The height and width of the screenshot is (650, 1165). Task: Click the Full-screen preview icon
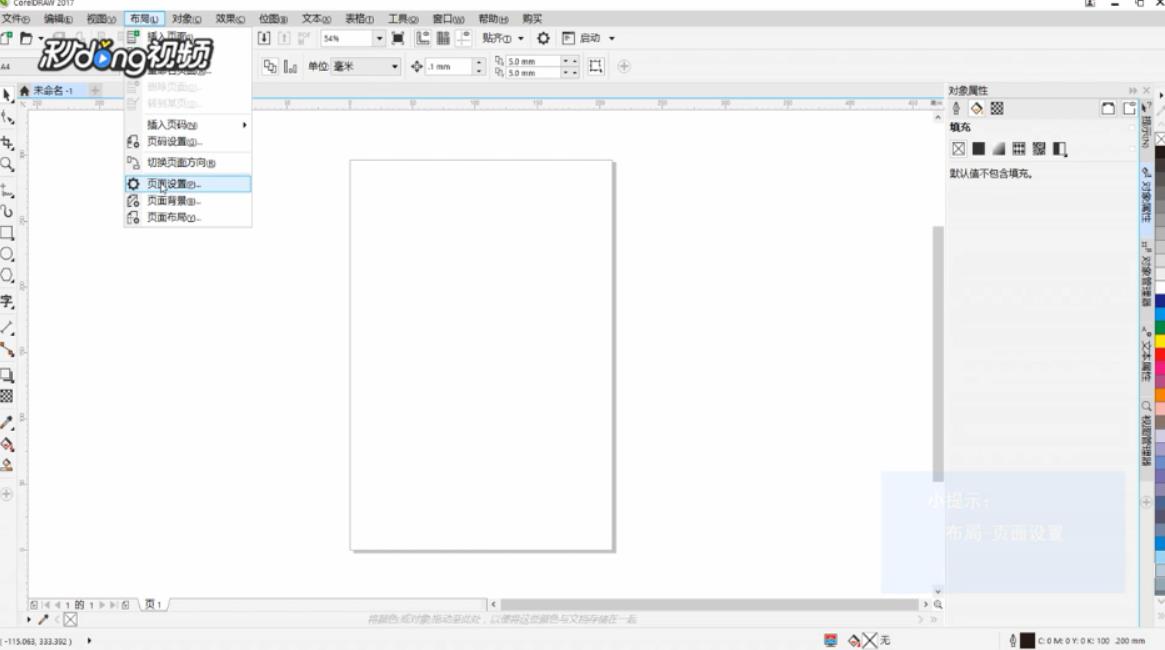398,38
